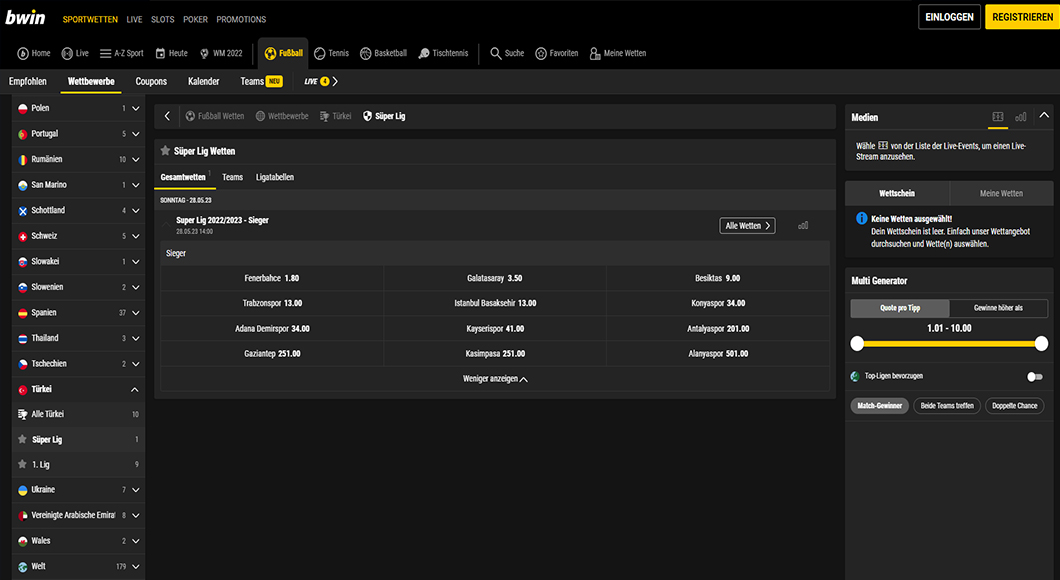Click EINLOGGEN button
The height and width of the screenshot is (580, 1060).
(949, 17)
